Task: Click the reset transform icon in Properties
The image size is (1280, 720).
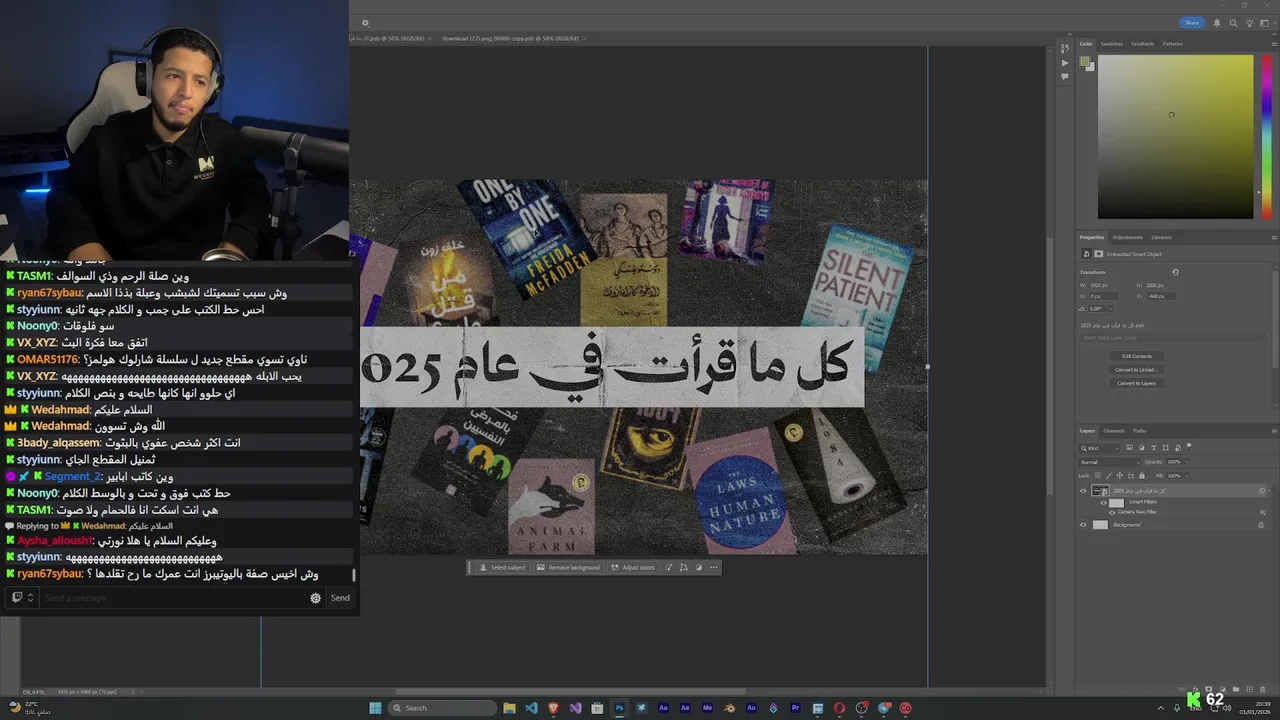Action: coord(1175,272)
